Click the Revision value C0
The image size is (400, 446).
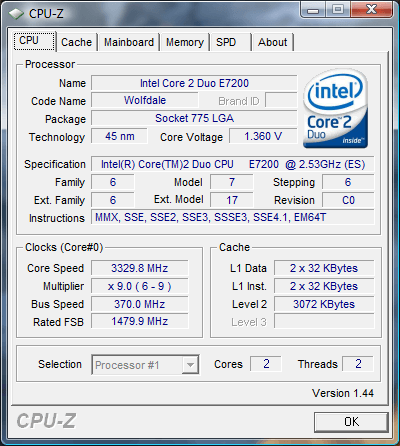coord(348,200)
